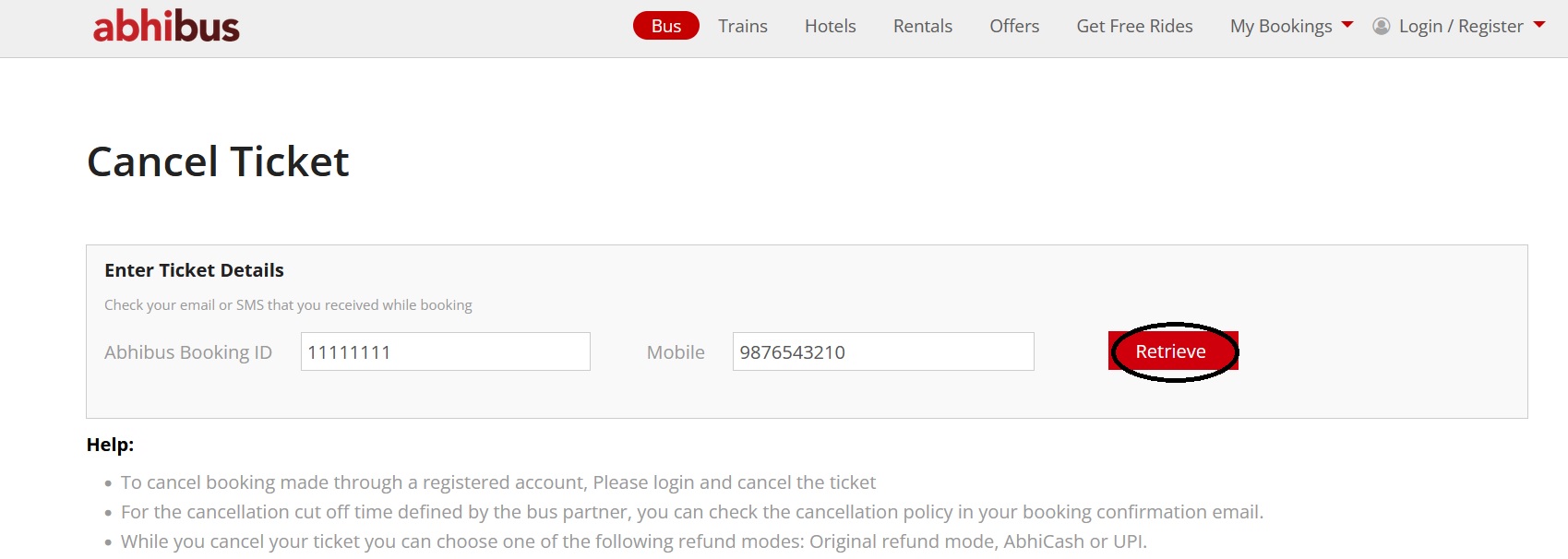
Task: Click the abhibus logo
Action: tap(166, 26)
